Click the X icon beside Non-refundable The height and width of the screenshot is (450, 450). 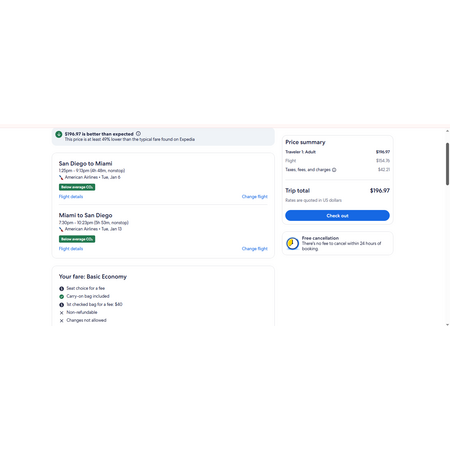[61, 313]
